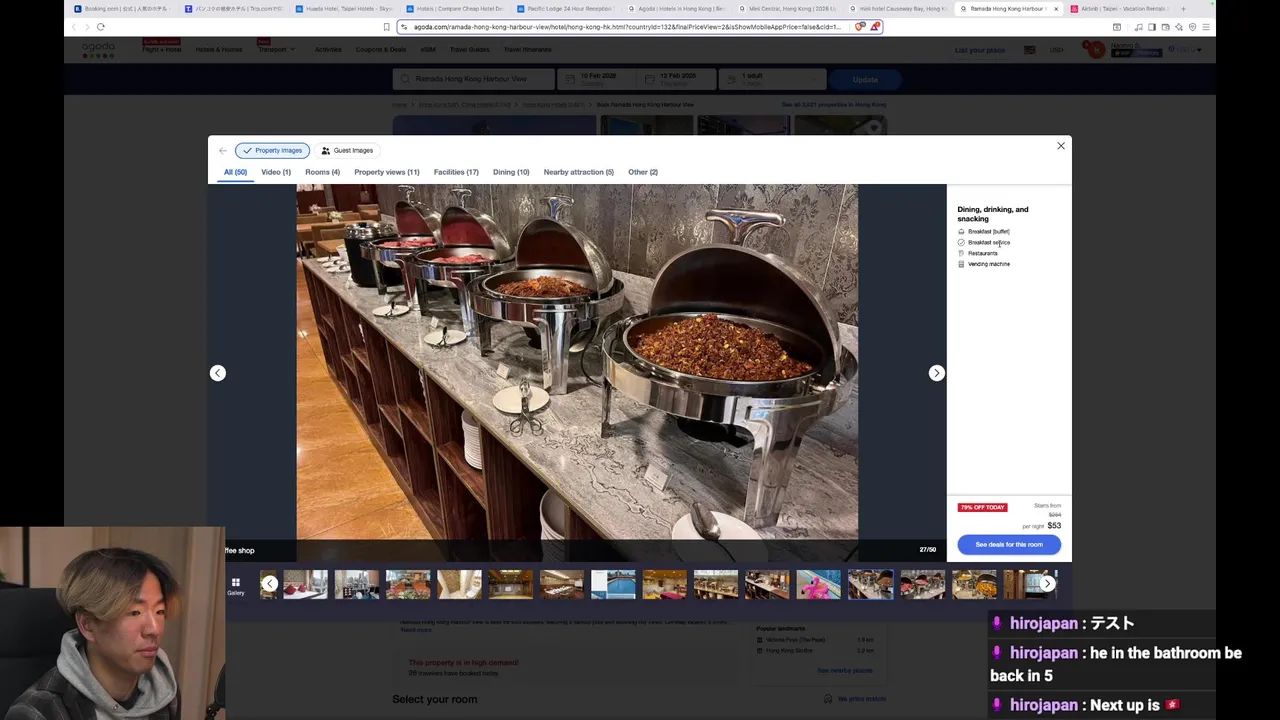The height and width of the screenshot is (720, 1280).
Task: Click the hotel name search field on Agoda
Action: click(x=473, y=79)
